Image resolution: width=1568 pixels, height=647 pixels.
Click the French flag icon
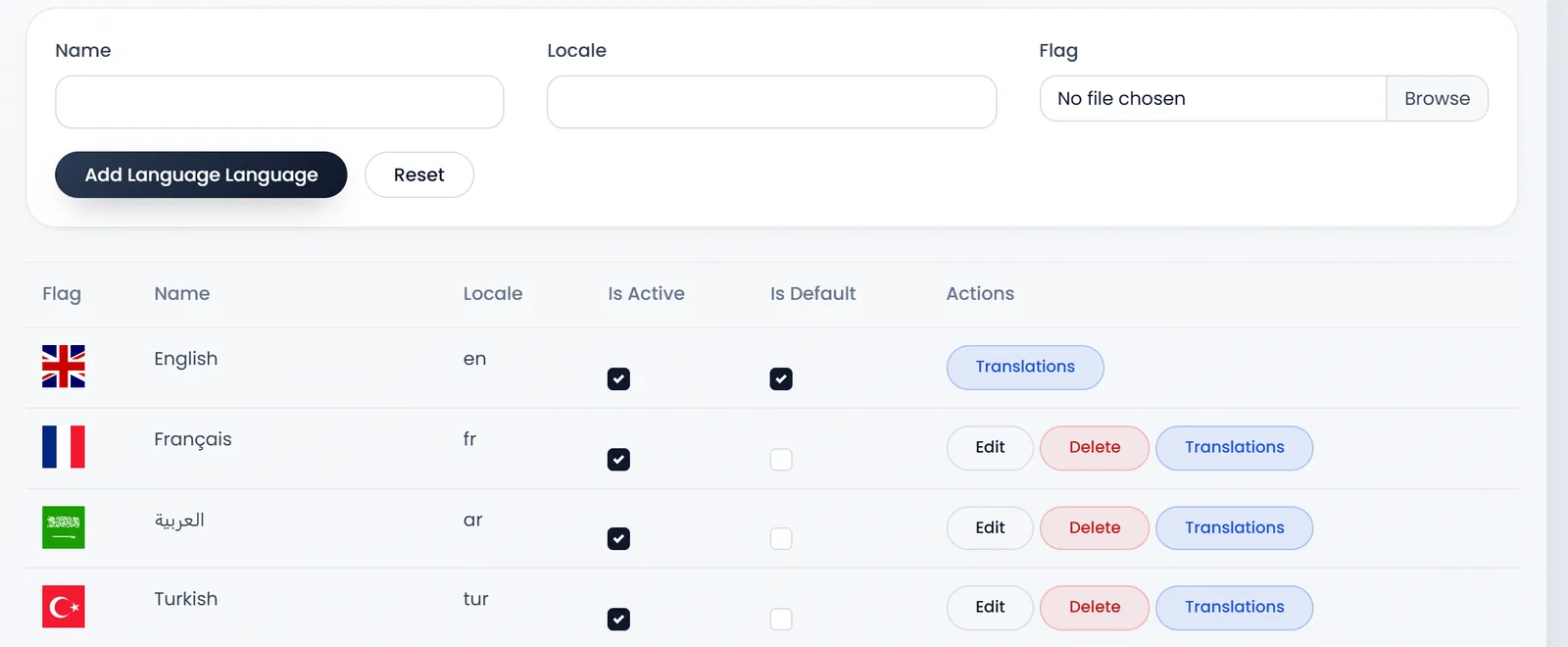point(64,447)
